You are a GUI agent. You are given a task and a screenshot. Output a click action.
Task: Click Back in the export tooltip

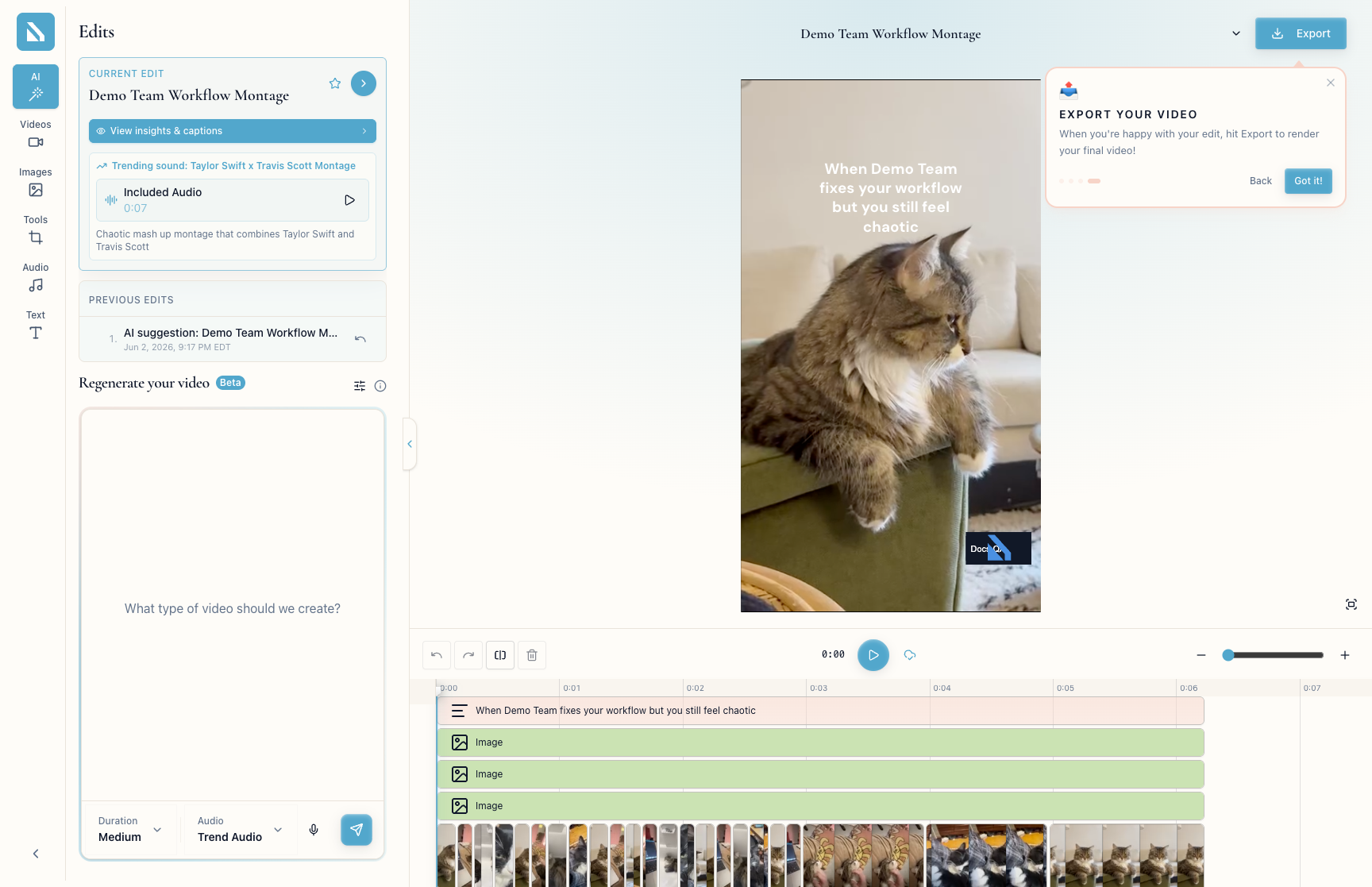click(x=1261, y=181)
